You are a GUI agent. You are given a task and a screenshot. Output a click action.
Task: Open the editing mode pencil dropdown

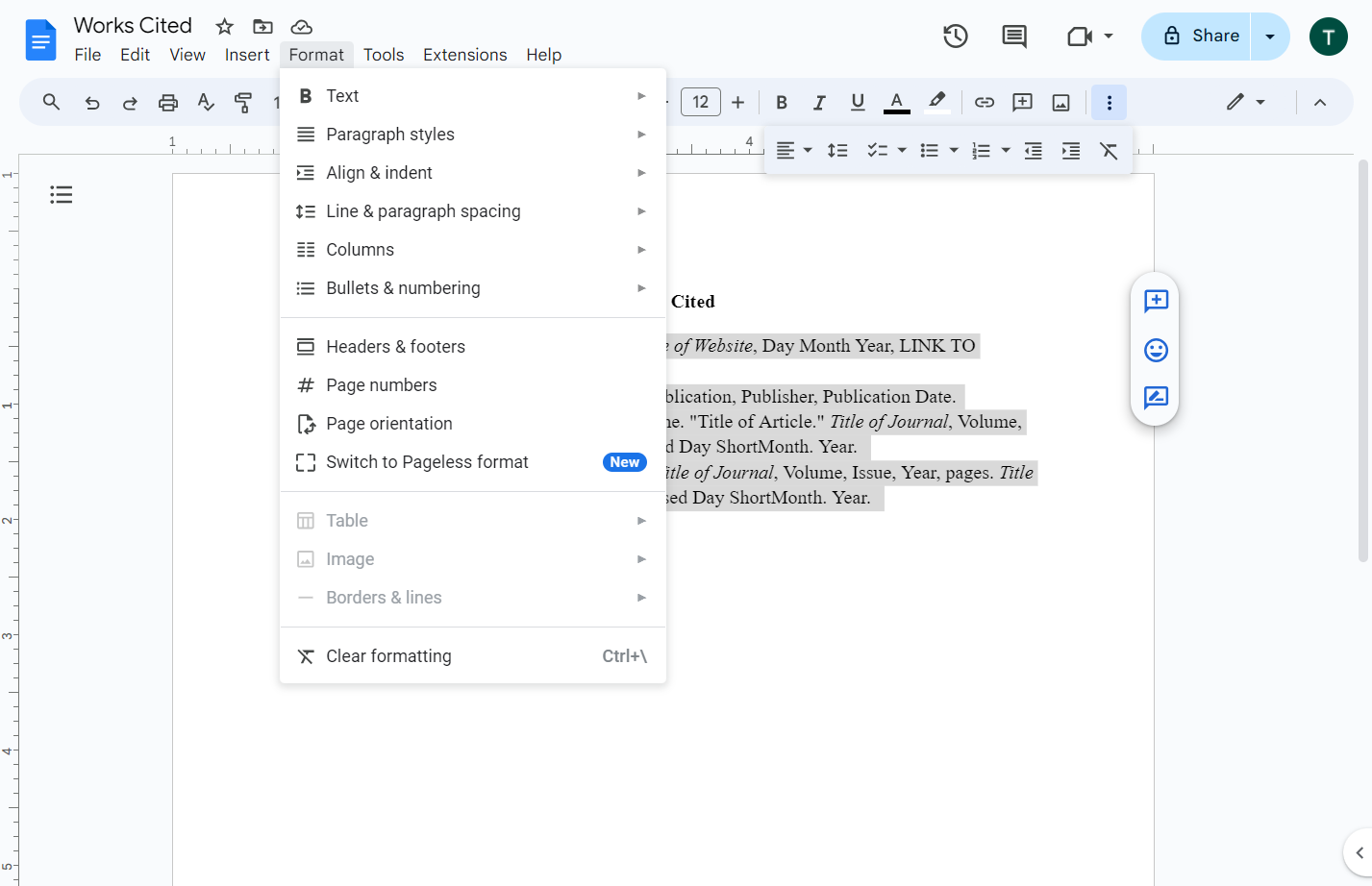[x=1246, y=102]
